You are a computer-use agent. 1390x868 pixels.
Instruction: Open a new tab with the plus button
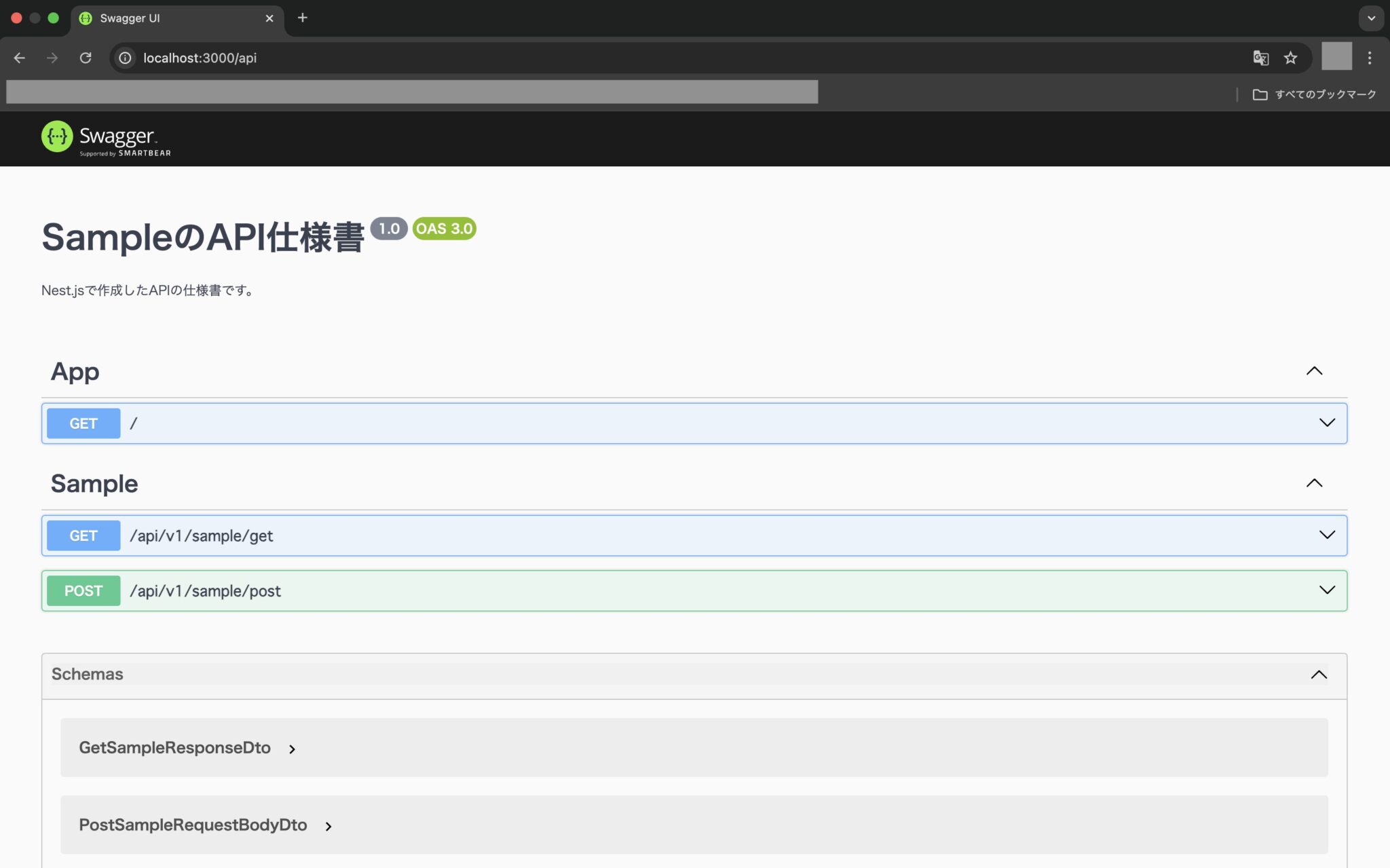pyautogui.click(x=303, y=18)
